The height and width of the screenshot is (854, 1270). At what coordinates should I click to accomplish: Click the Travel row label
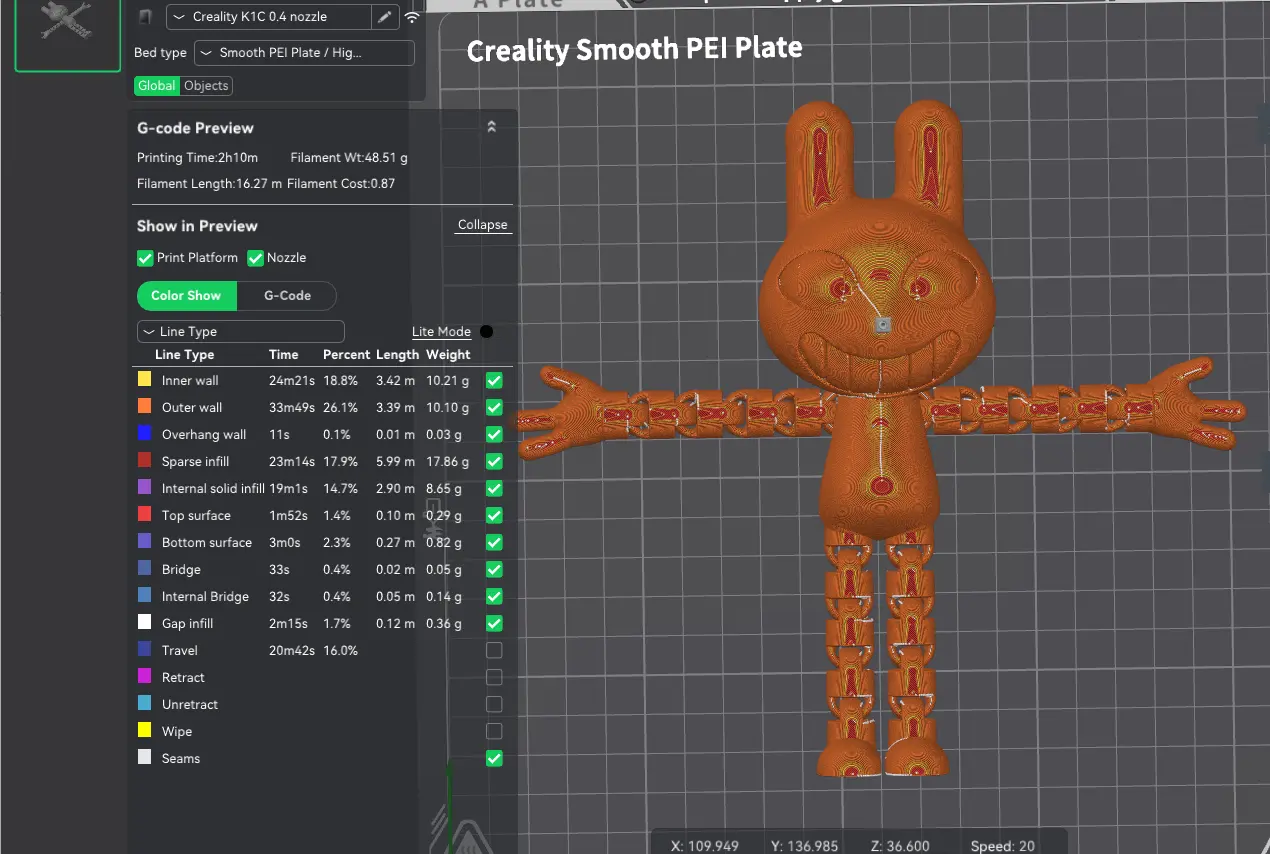[180, 650]
